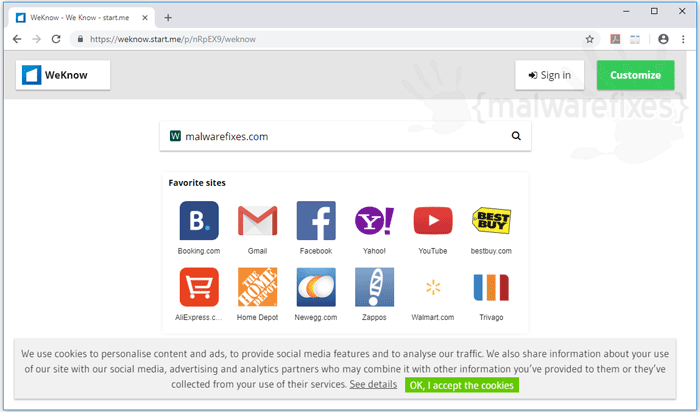Click the Home Depot label text

tap(258, 317)
